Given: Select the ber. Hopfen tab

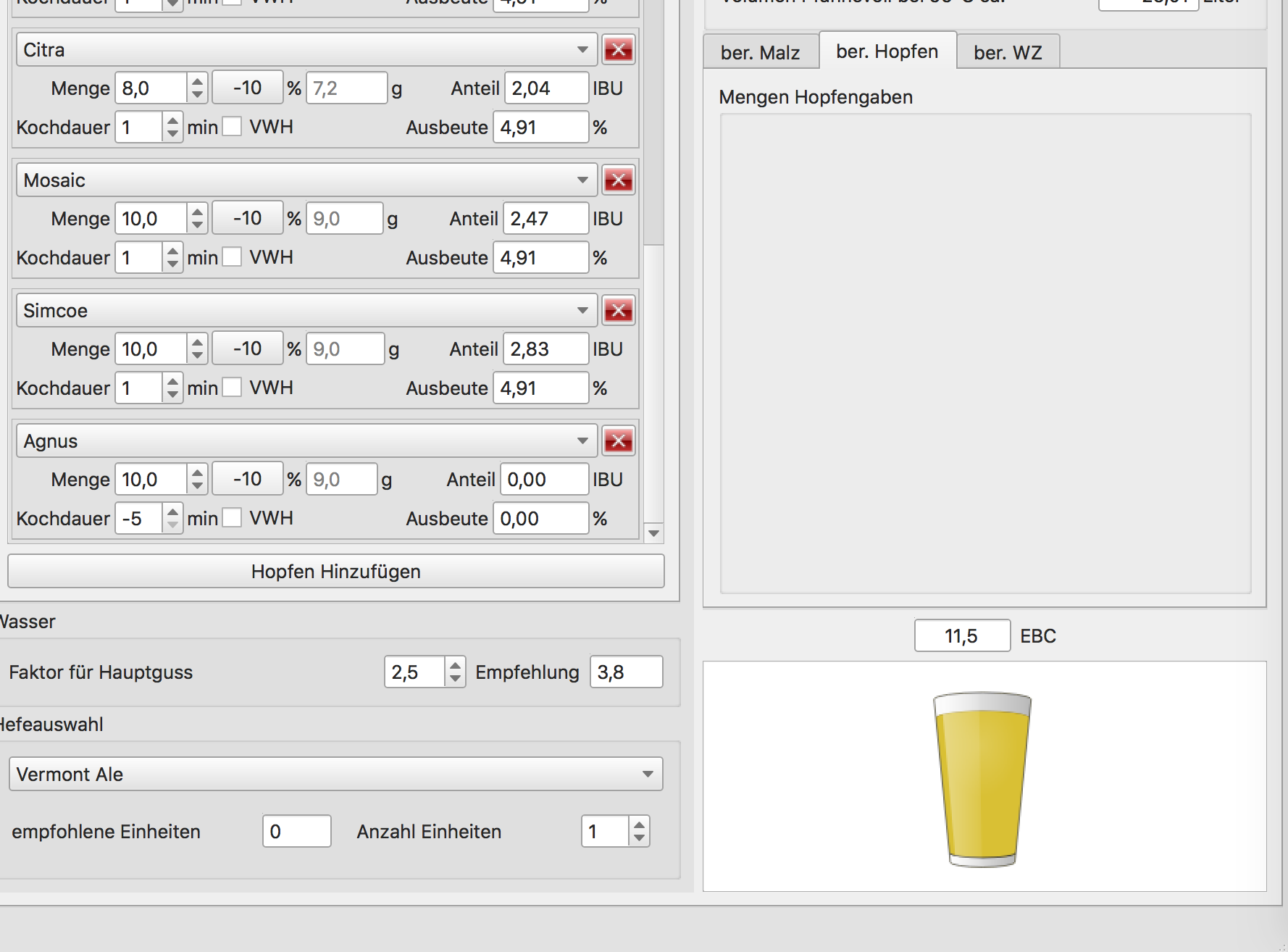Looking at the screenshot, I should (887, 51).
